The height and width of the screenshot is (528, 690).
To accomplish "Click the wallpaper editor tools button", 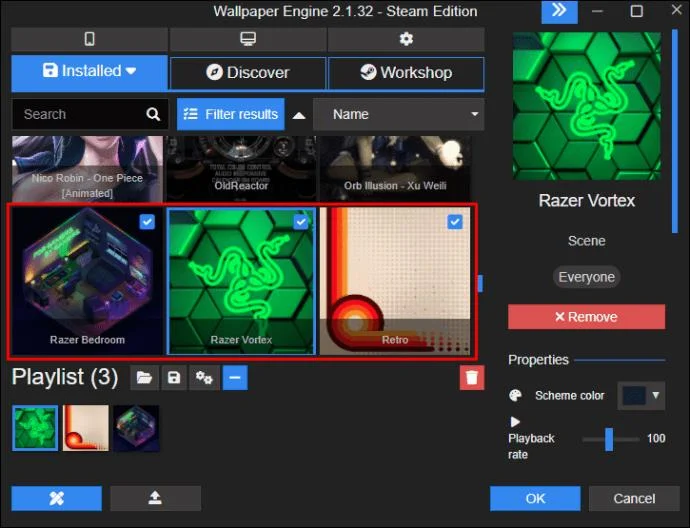I will coord(57,498).
